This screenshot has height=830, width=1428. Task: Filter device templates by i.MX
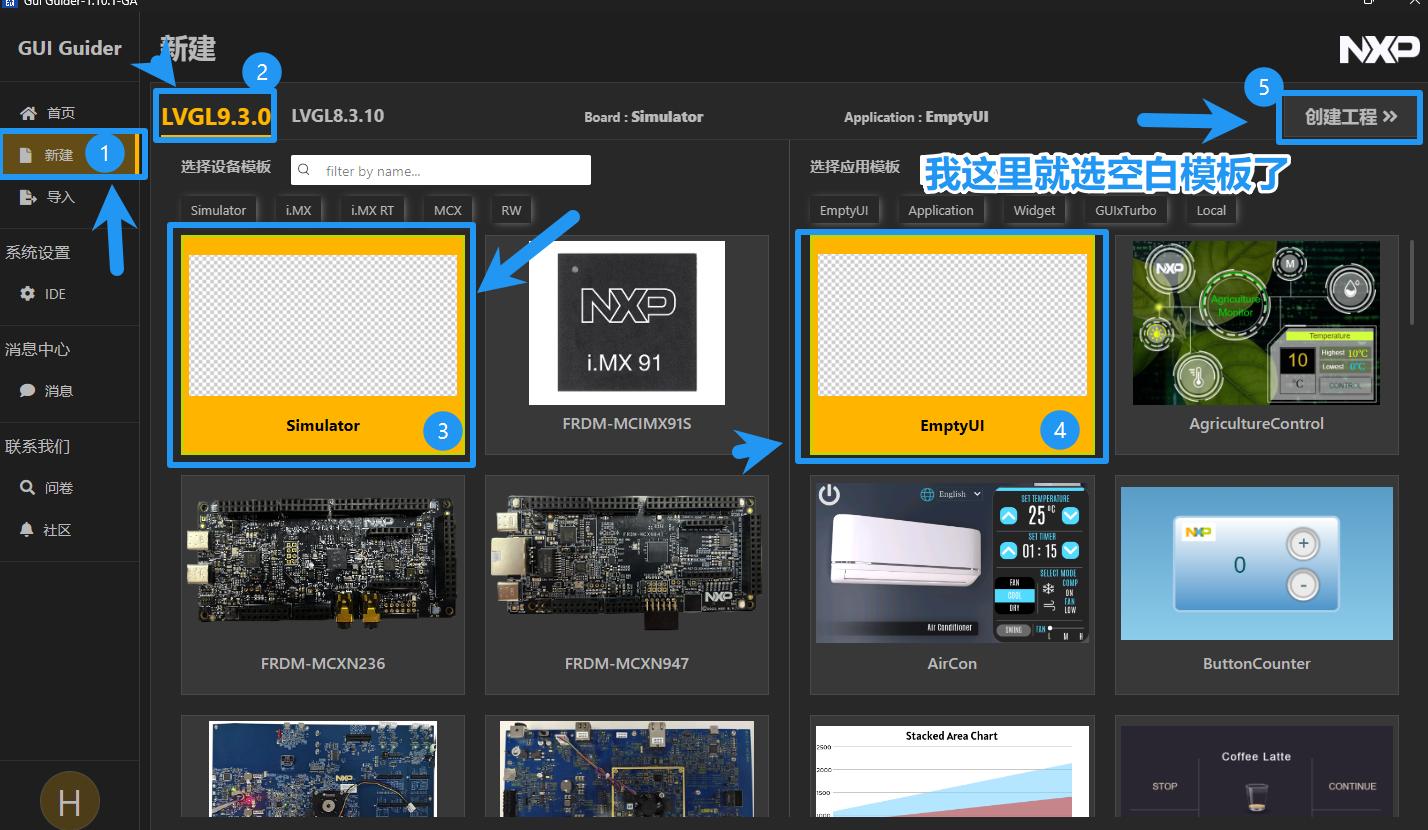click(298, 210)
